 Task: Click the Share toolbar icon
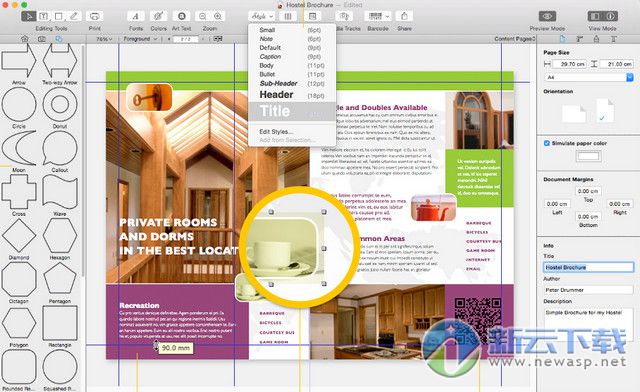[x=404, y=16]
